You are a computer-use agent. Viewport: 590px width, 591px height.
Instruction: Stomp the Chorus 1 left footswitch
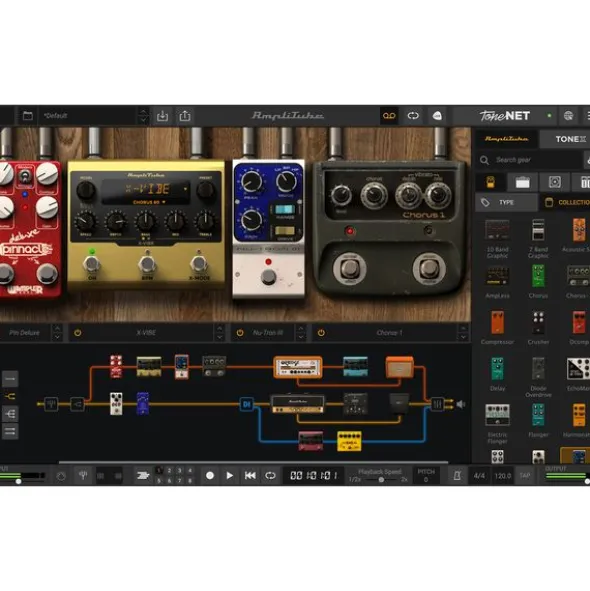coord(349,269)
